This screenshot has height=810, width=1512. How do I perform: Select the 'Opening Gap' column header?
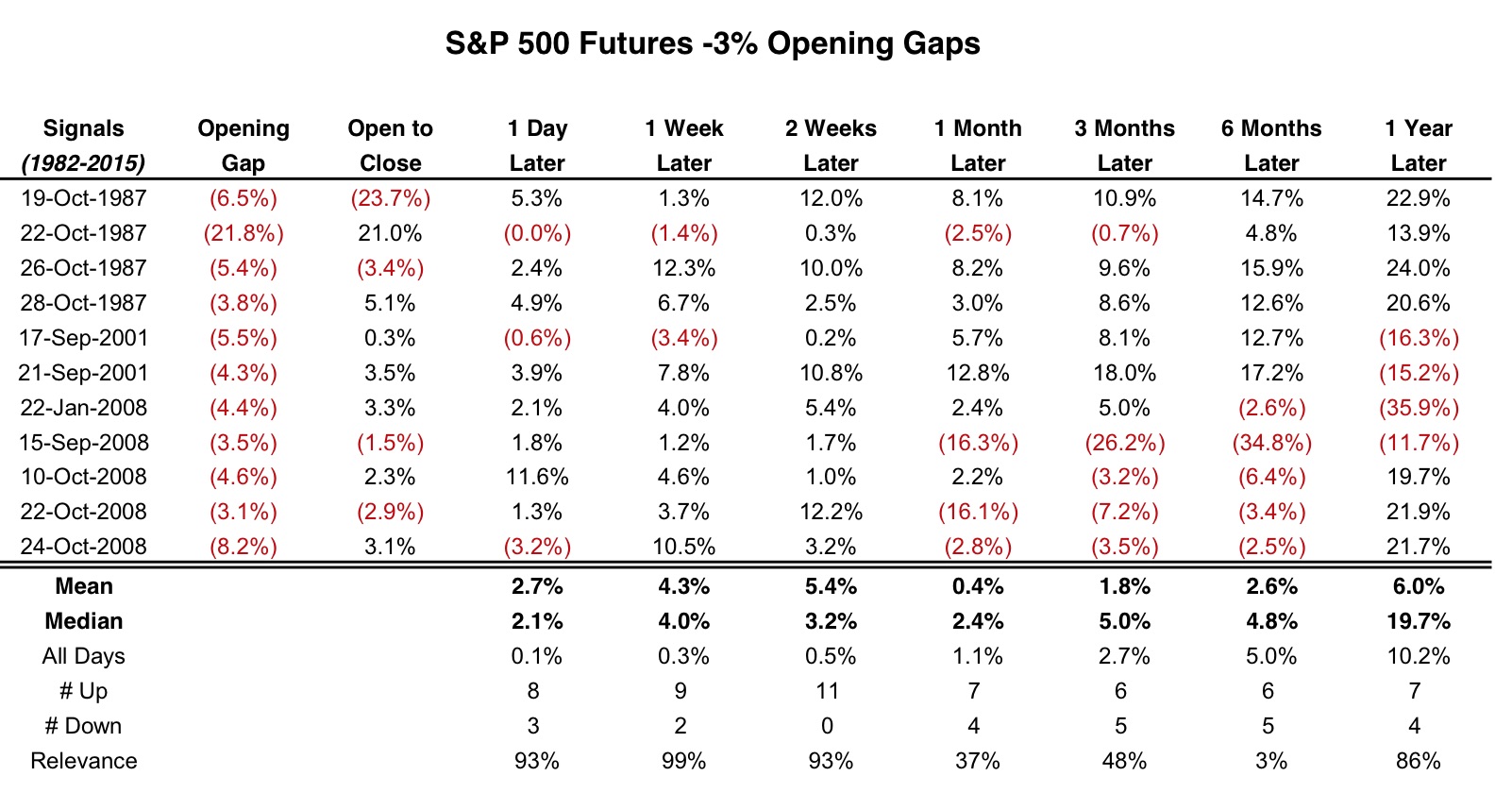pyautogui.click(x=243, y=145)
